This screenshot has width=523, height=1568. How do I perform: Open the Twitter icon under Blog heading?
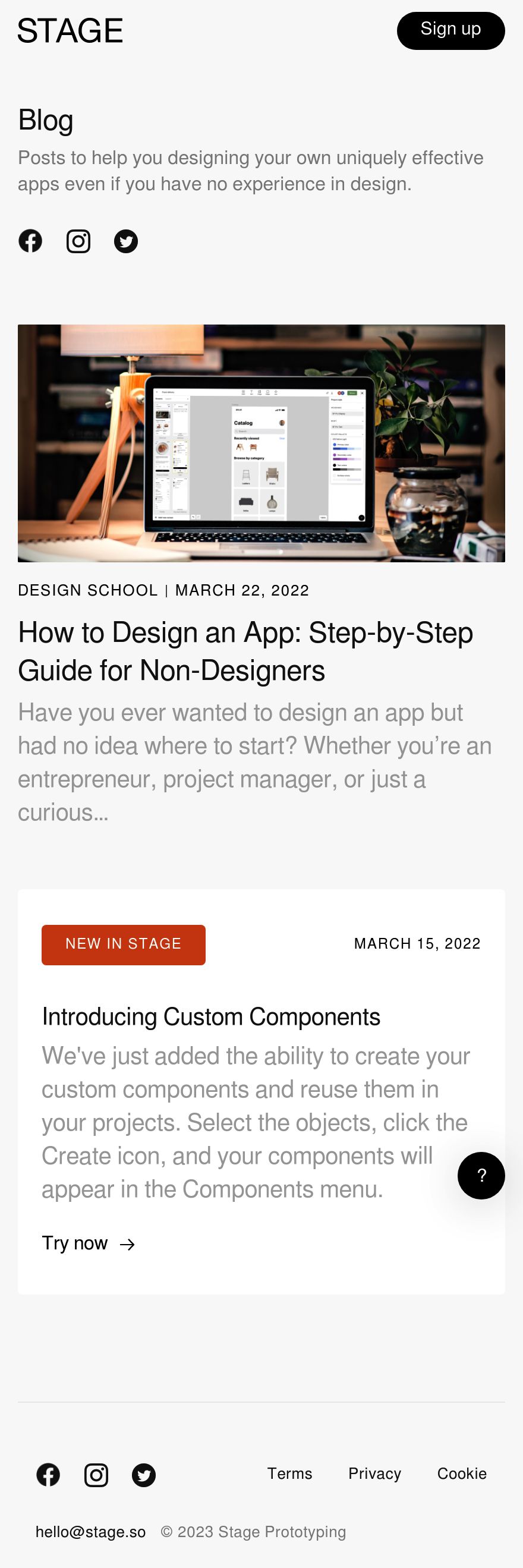click(126, 241)
